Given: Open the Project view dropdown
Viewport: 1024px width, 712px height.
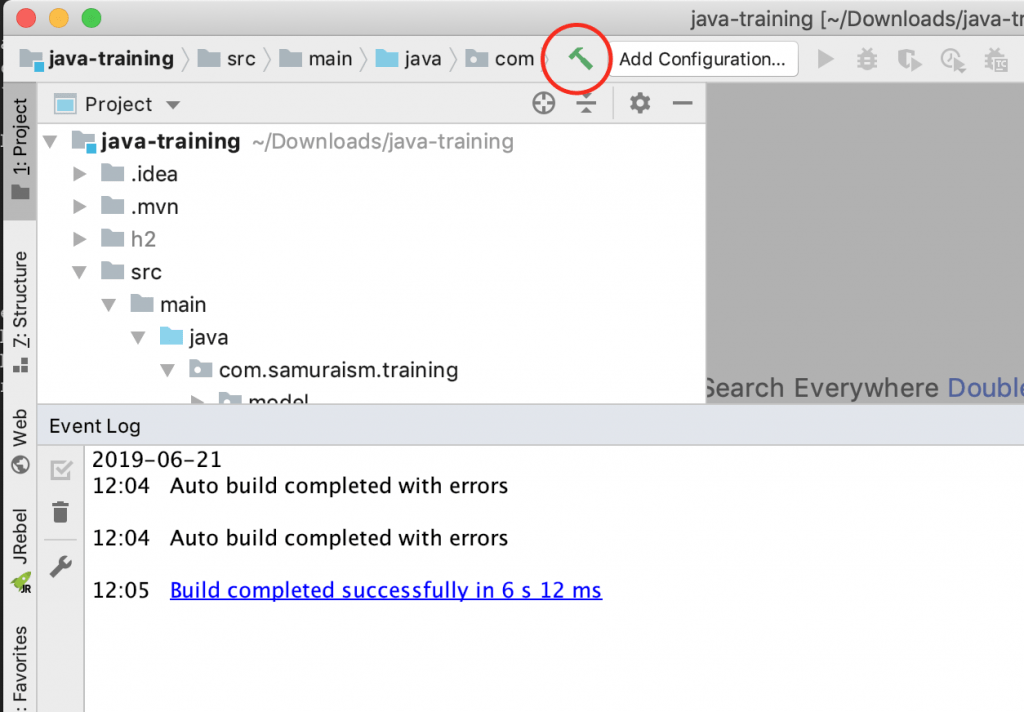Looking at the screenshot, I should coord(173,105).
